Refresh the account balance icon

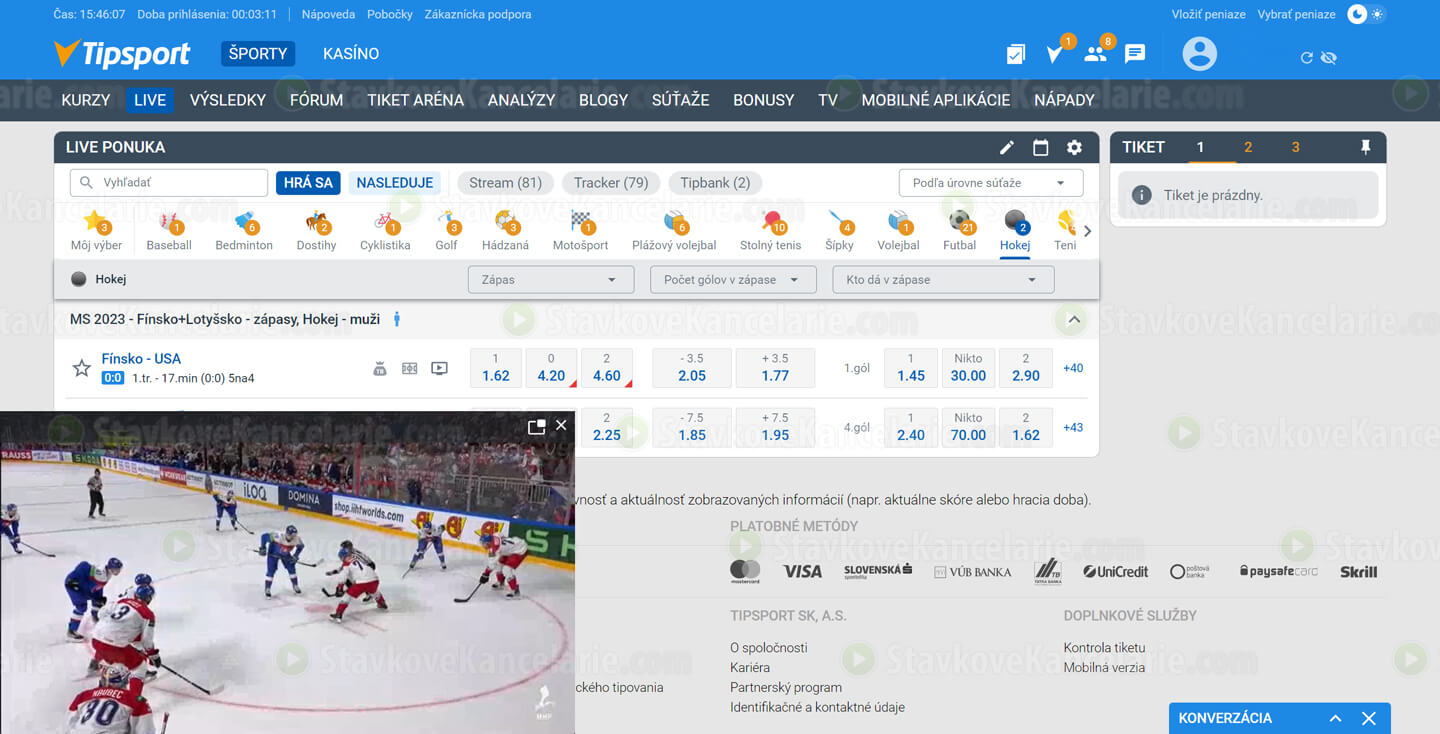coord(1306,58)
